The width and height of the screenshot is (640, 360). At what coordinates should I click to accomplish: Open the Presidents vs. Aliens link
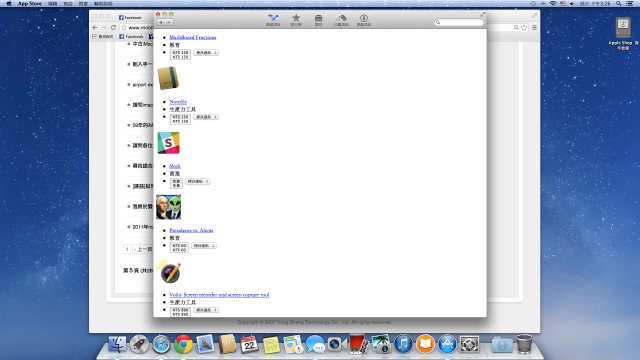191,230
